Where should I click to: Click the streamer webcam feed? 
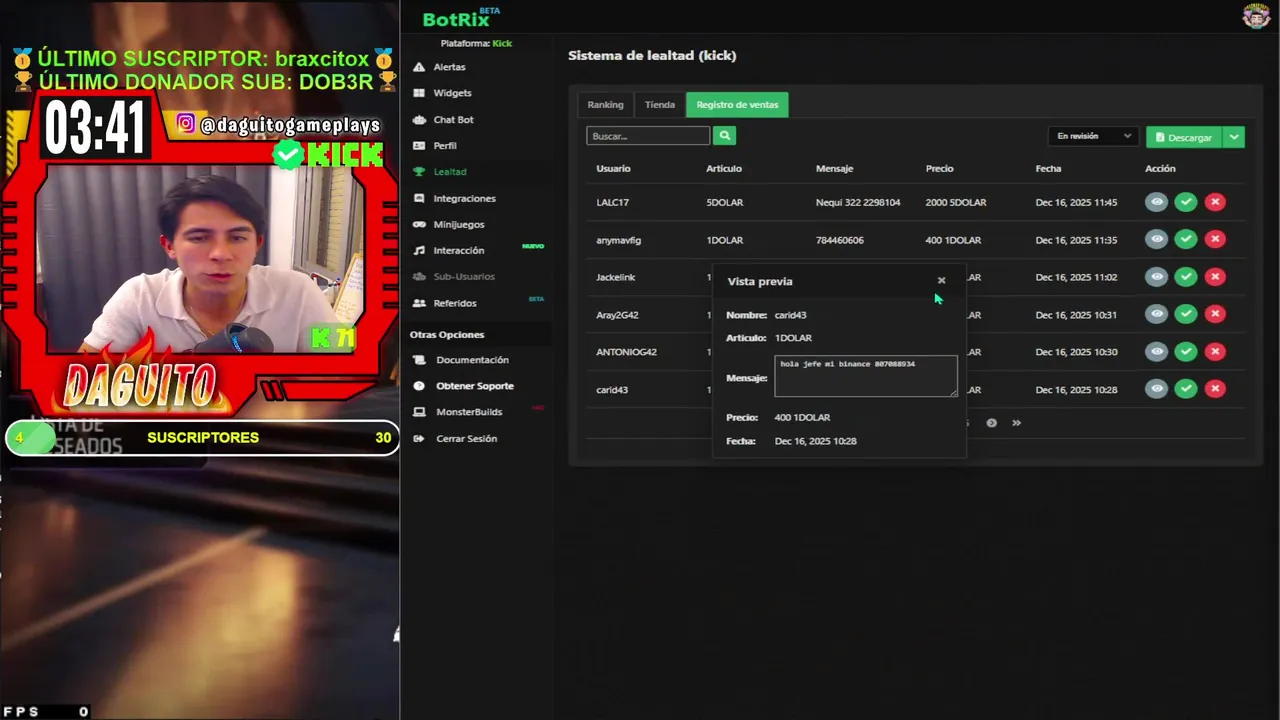pos(200,260)
